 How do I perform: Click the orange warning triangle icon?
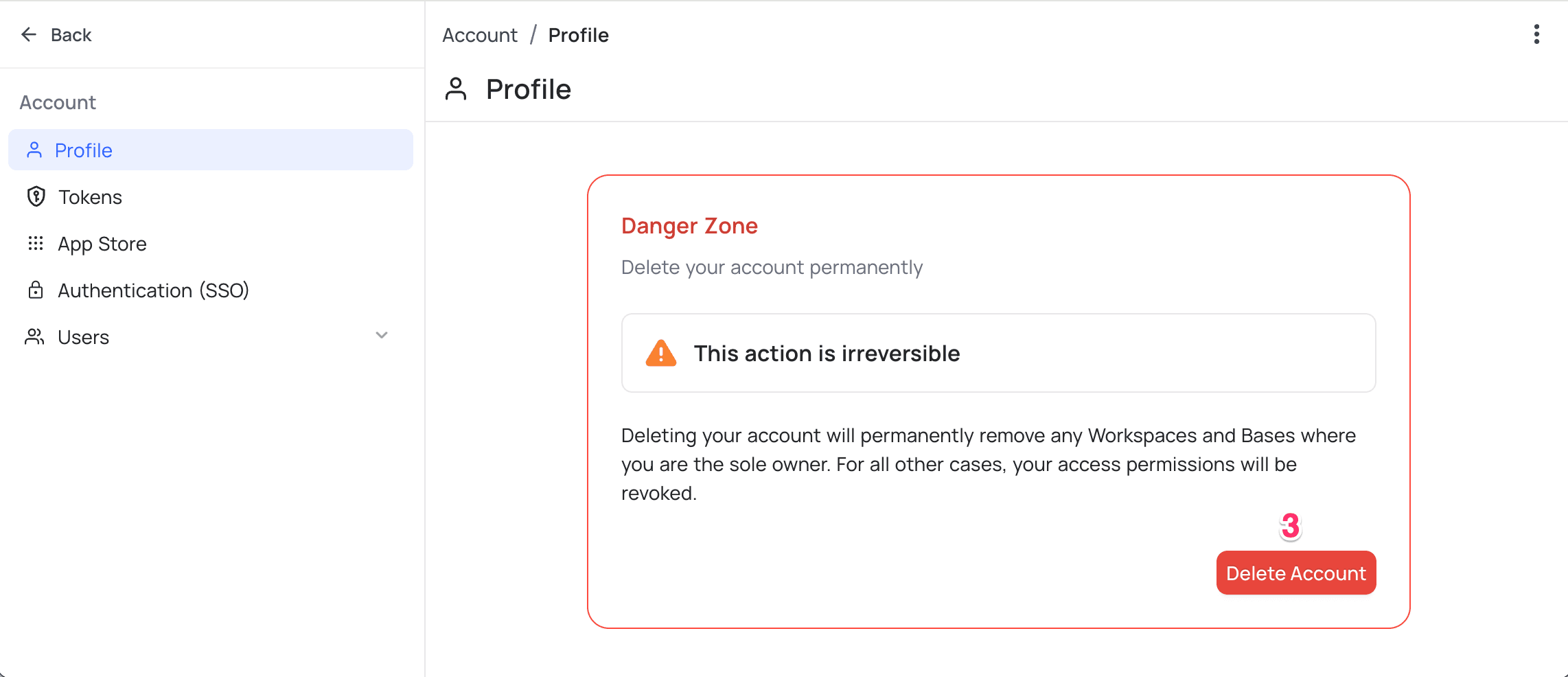pos(660,353)
